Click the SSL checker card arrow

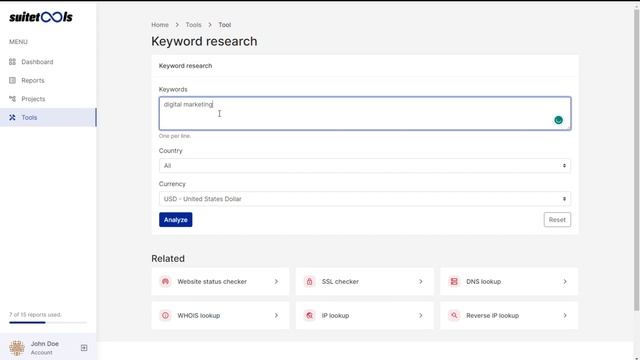[421, 282]
